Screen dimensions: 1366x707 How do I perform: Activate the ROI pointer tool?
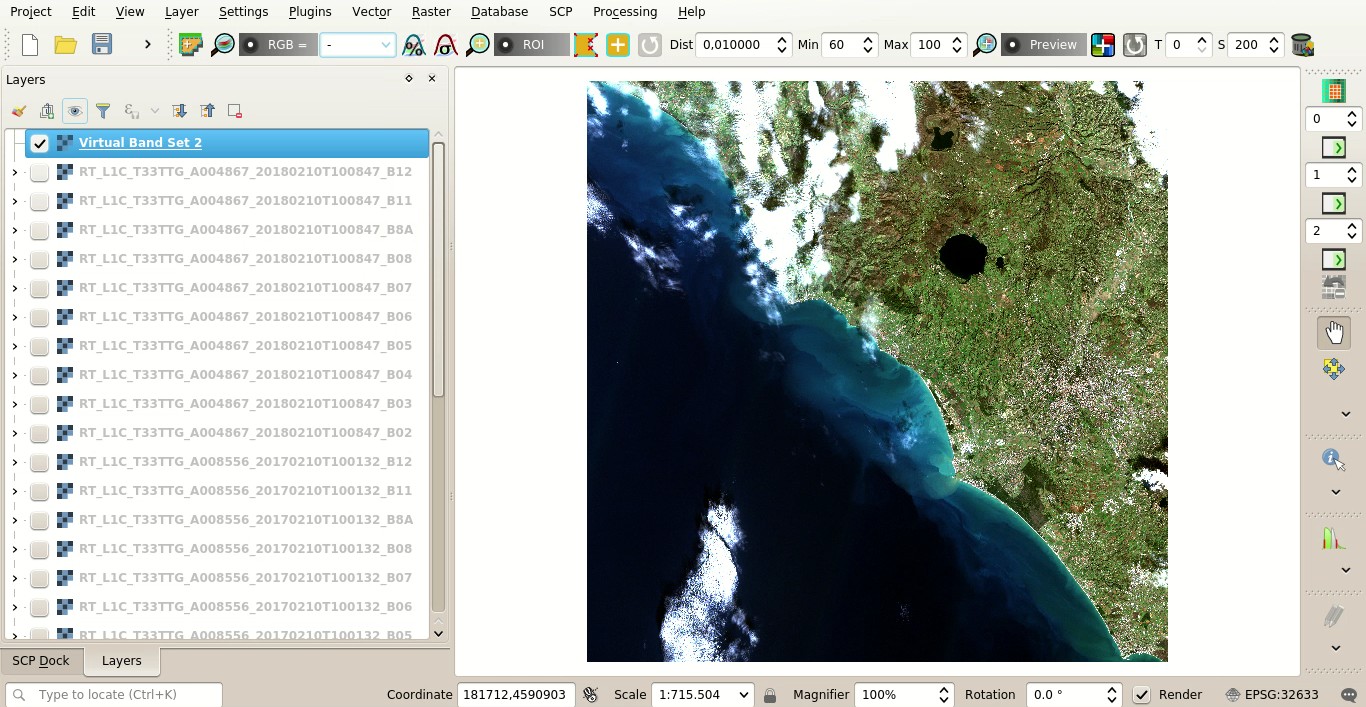[530, 44]
